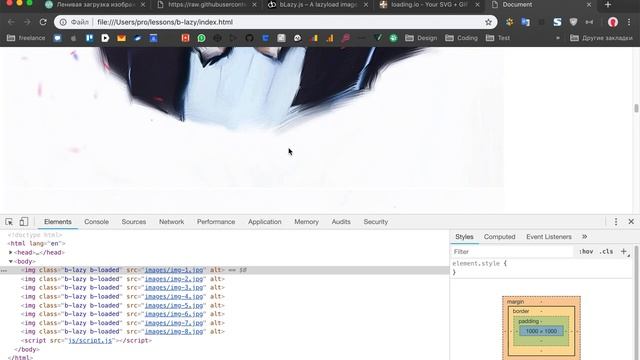Open the Apple logo bookmark
640x360 pixels.
coord(73,38)
